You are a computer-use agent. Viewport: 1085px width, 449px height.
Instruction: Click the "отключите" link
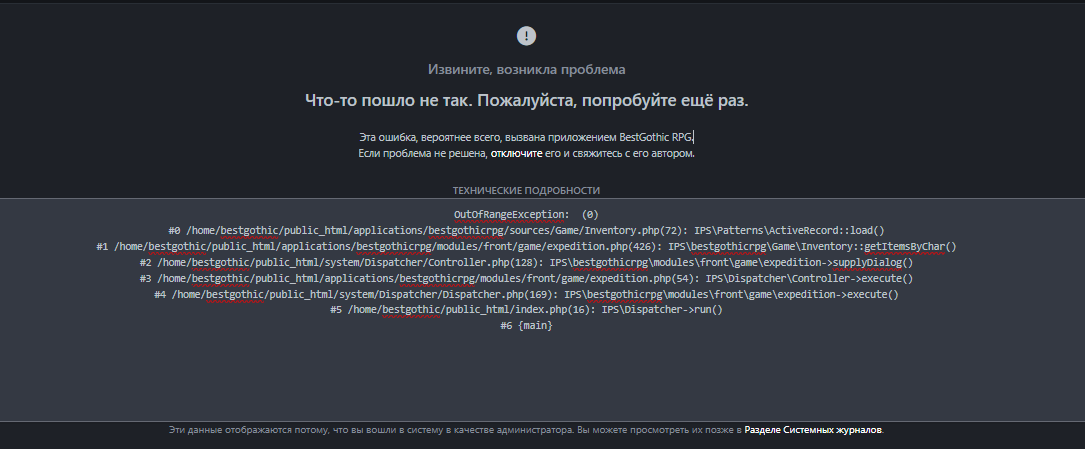click(x=516, y=154)
